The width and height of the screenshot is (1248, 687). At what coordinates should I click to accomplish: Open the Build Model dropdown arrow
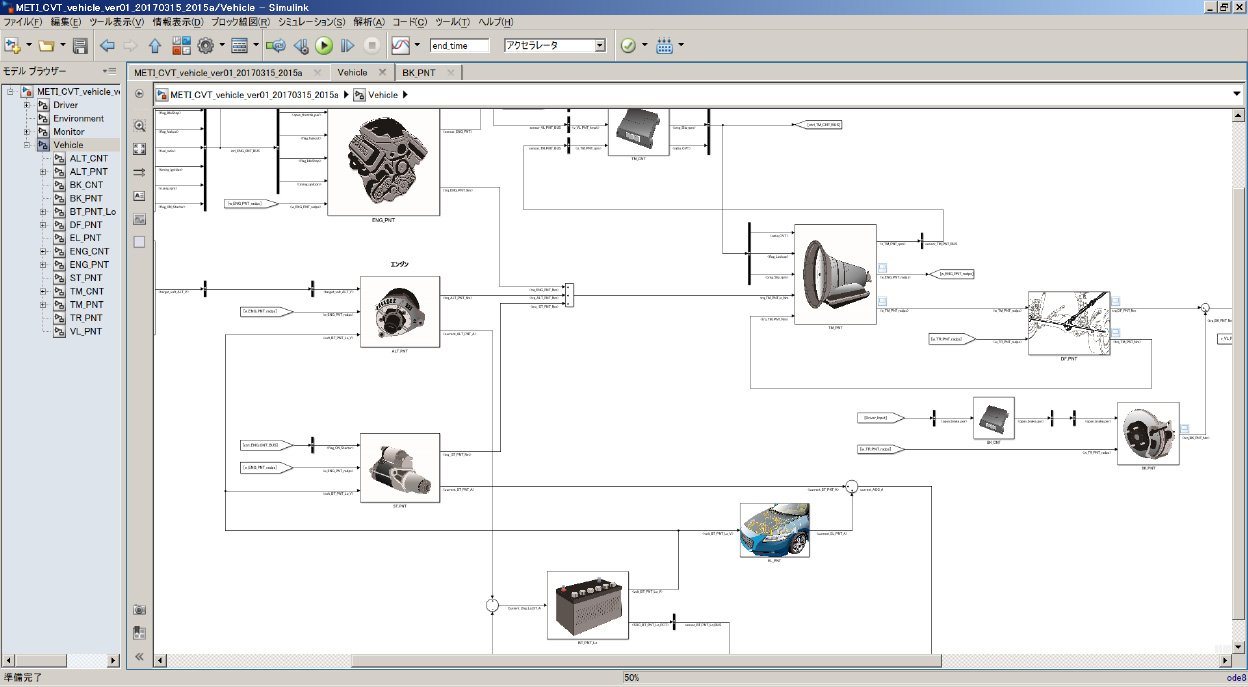pyautogui.click(x=681, y=45)
